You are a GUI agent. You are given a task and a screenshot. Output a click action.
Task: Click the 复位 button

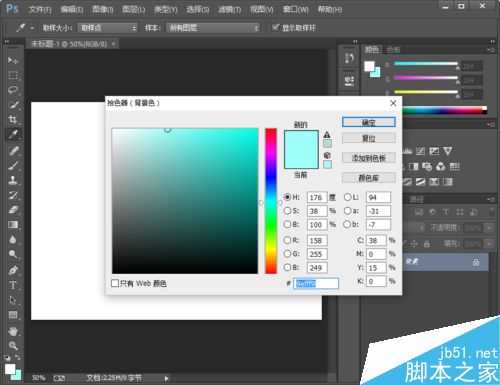[x=369, y=138]
